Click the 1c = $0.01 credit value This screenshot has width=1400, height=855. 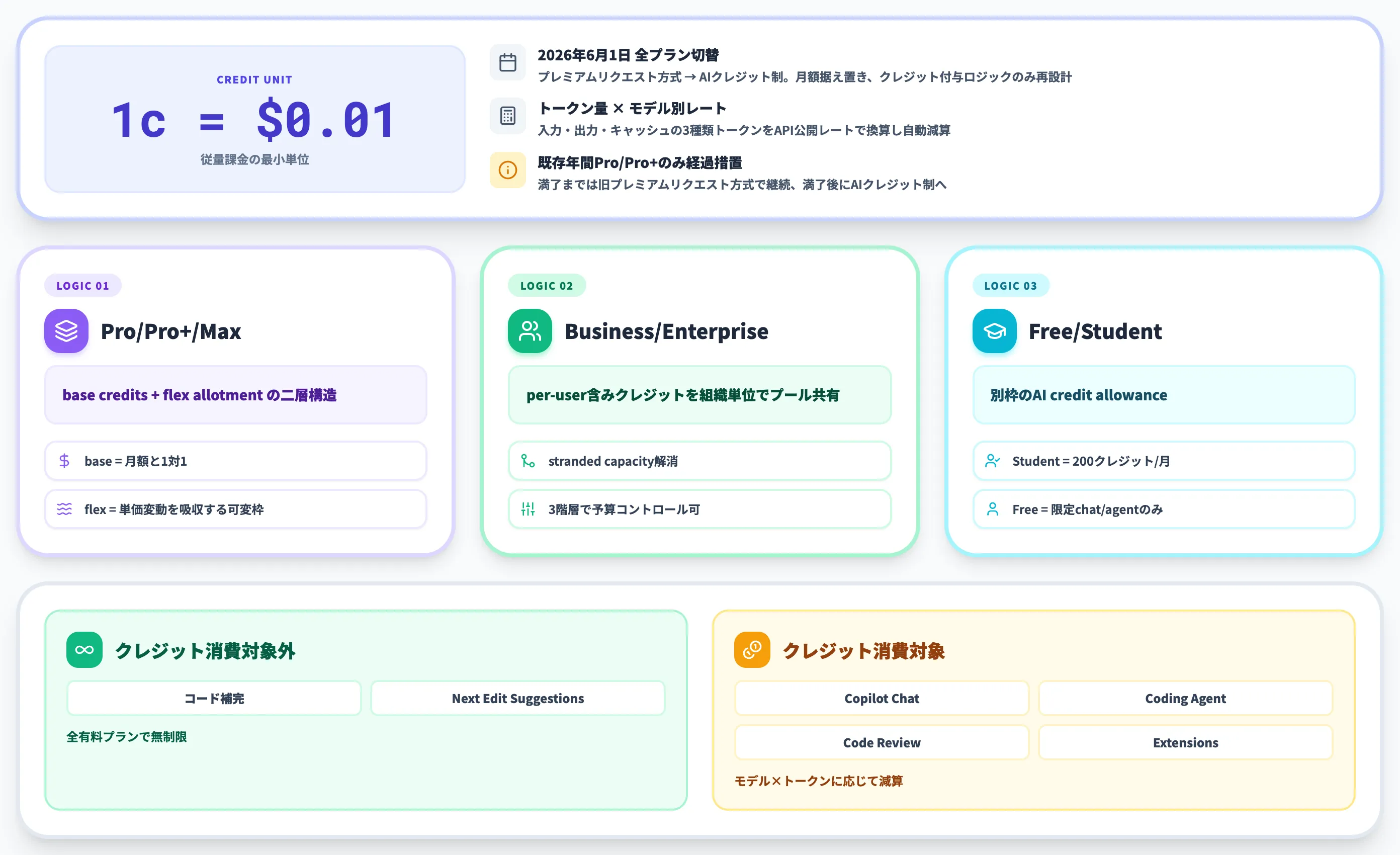(254, 119)
